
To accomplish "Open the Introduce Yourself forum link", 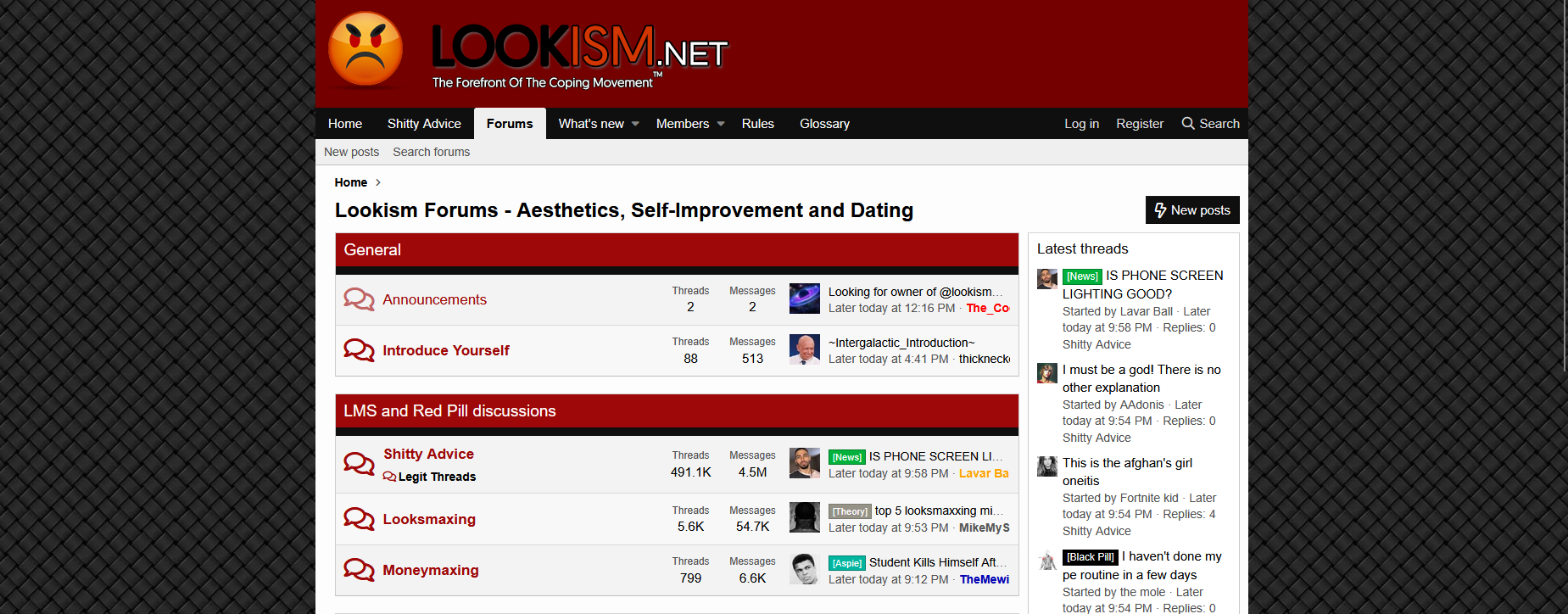I will coord(445,350).
